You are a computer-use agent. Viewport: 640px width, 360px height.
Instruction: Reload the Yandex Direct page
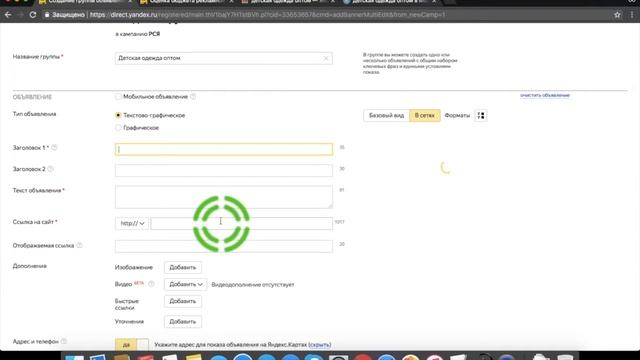point(33,15)
